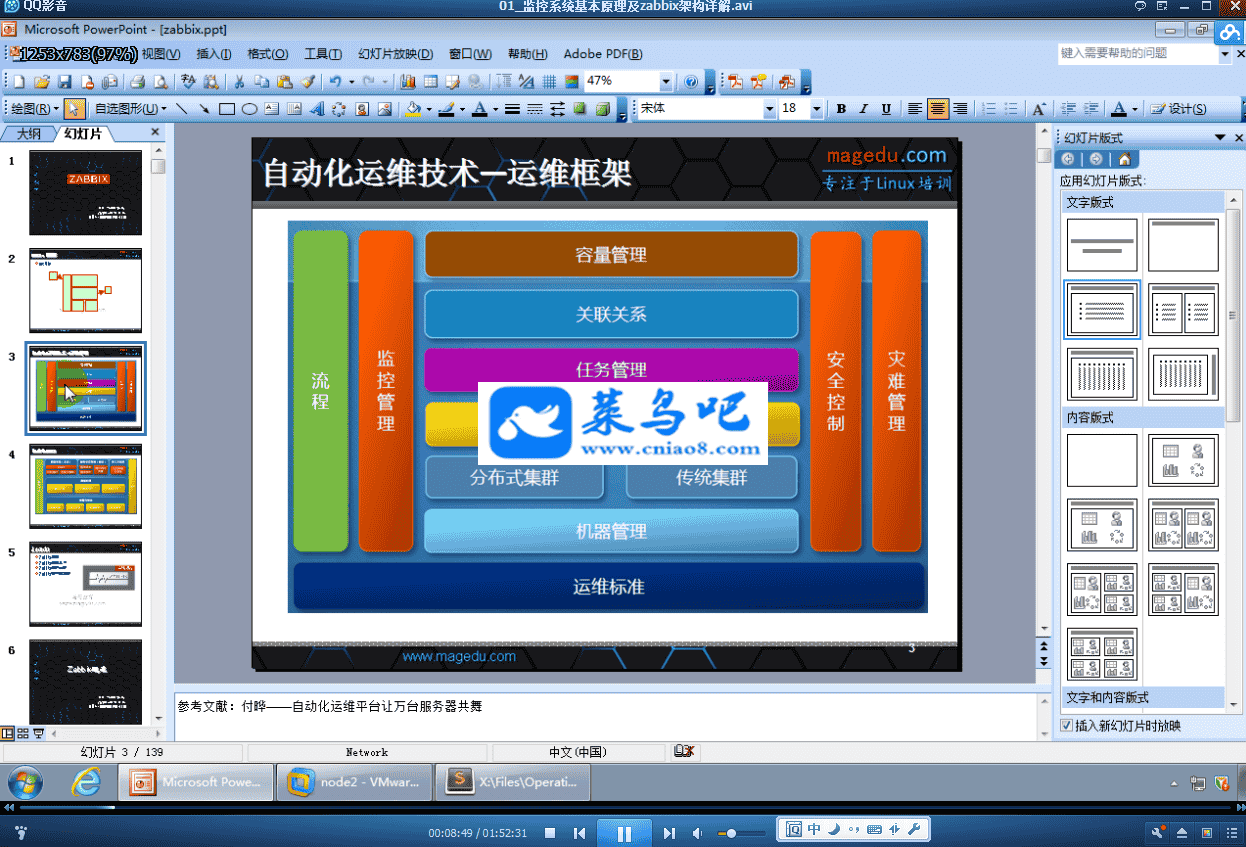Image resolution: width=1246 pixels, height=847 pixels.
Task: Switch to the 大纲 outline tab
Action: click(x=28, y=133)
